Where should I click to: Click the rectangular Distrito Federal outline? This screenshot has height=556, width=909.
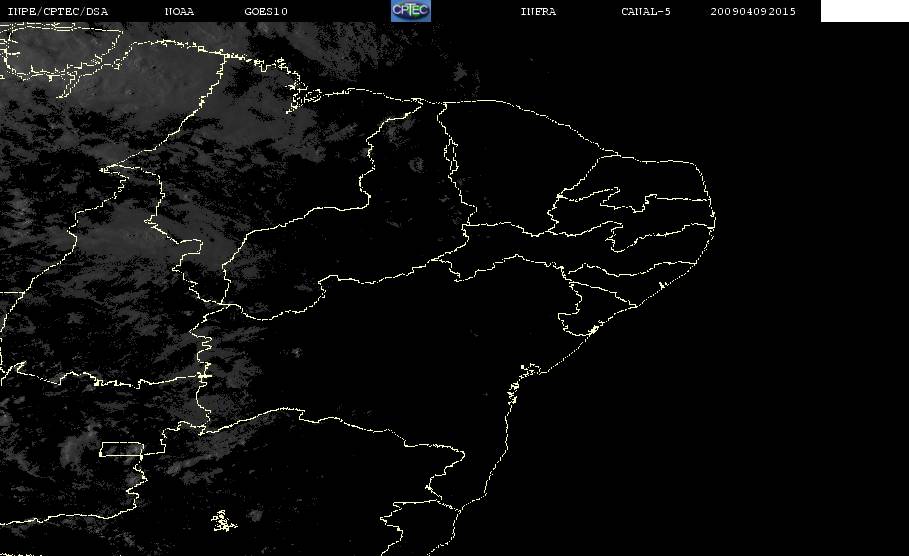[x=121, y=449]
